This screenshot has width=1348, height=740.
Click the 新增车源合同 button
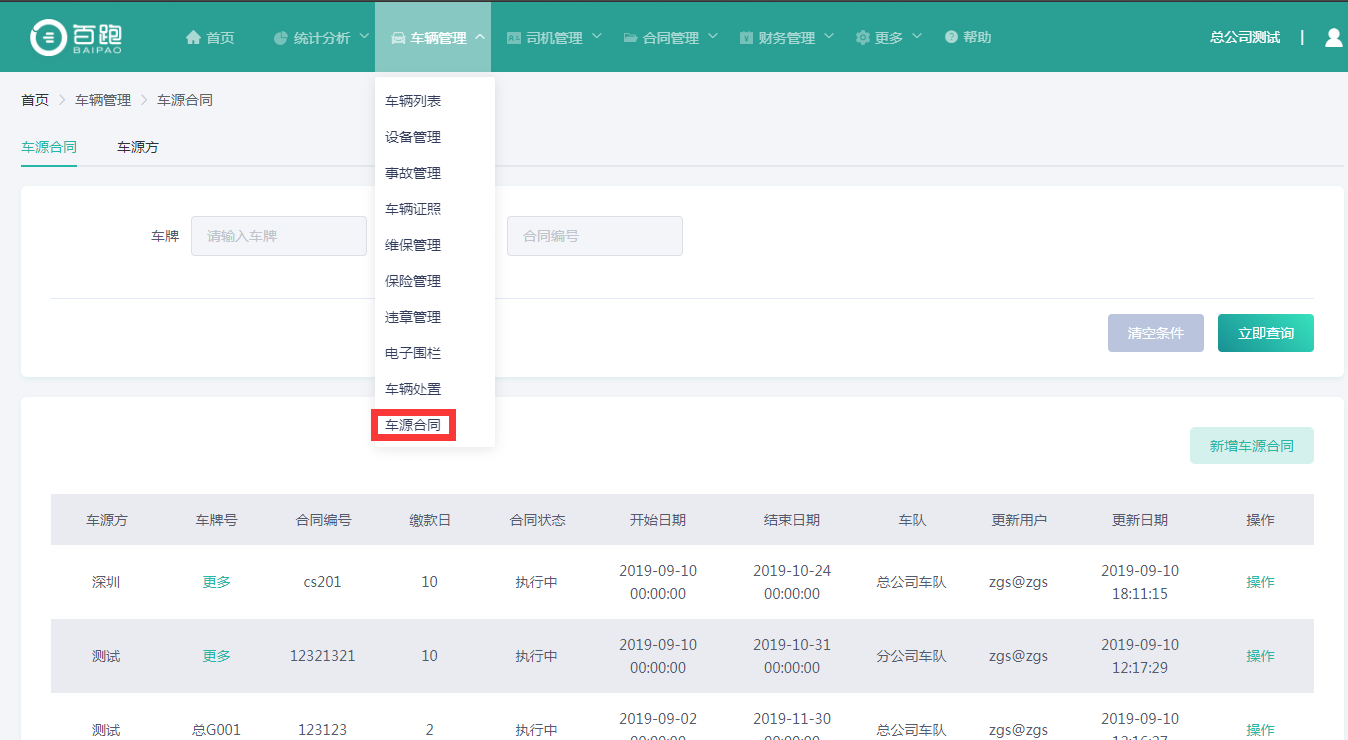[x=1251, y=446]
